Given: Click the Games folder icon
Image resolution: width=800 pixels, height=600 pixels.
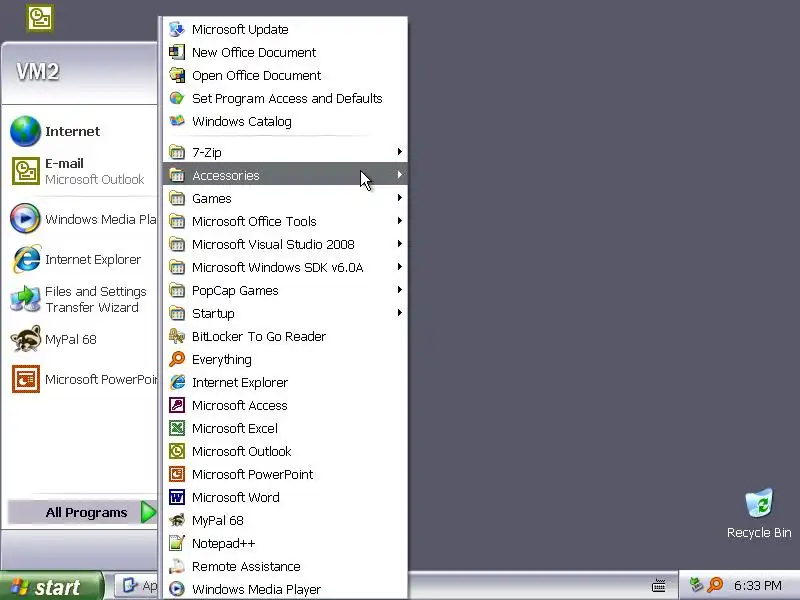Looking at the screenshot, I should (177, 198).
